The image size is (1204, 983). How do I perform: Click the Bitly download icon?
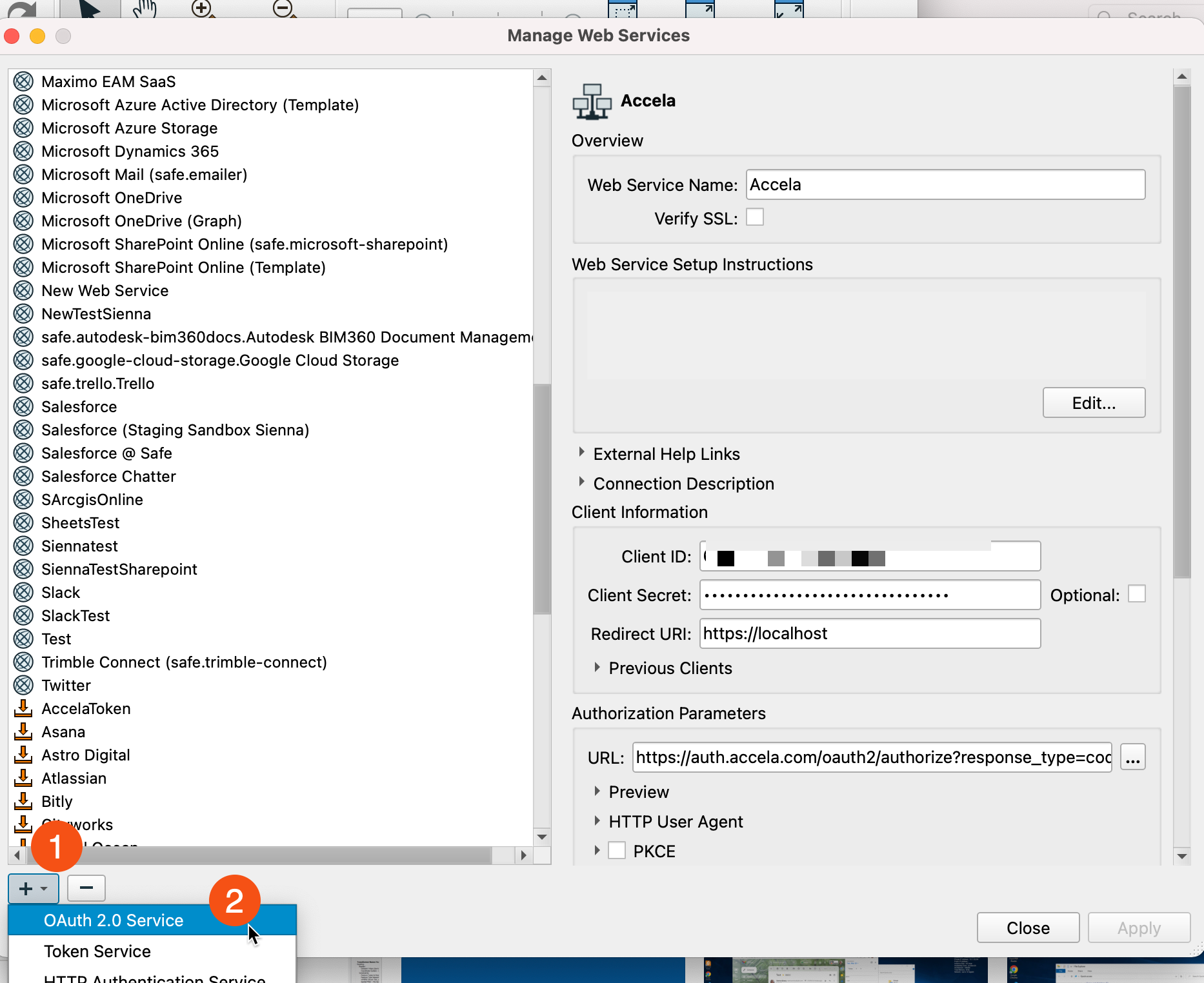(23, 801)
